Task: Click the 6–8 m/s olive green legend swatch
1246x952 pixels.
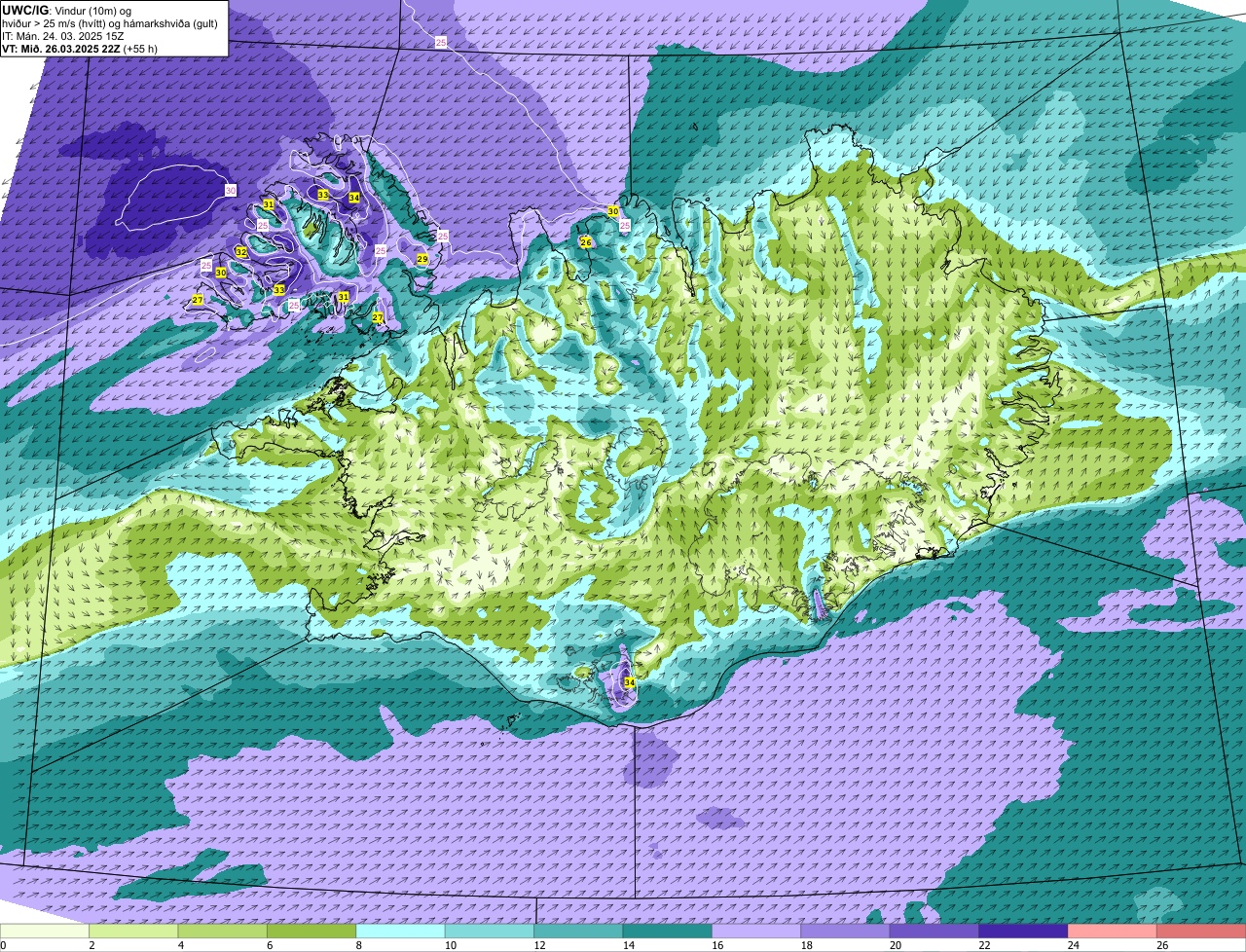Action: click(311, 931)
